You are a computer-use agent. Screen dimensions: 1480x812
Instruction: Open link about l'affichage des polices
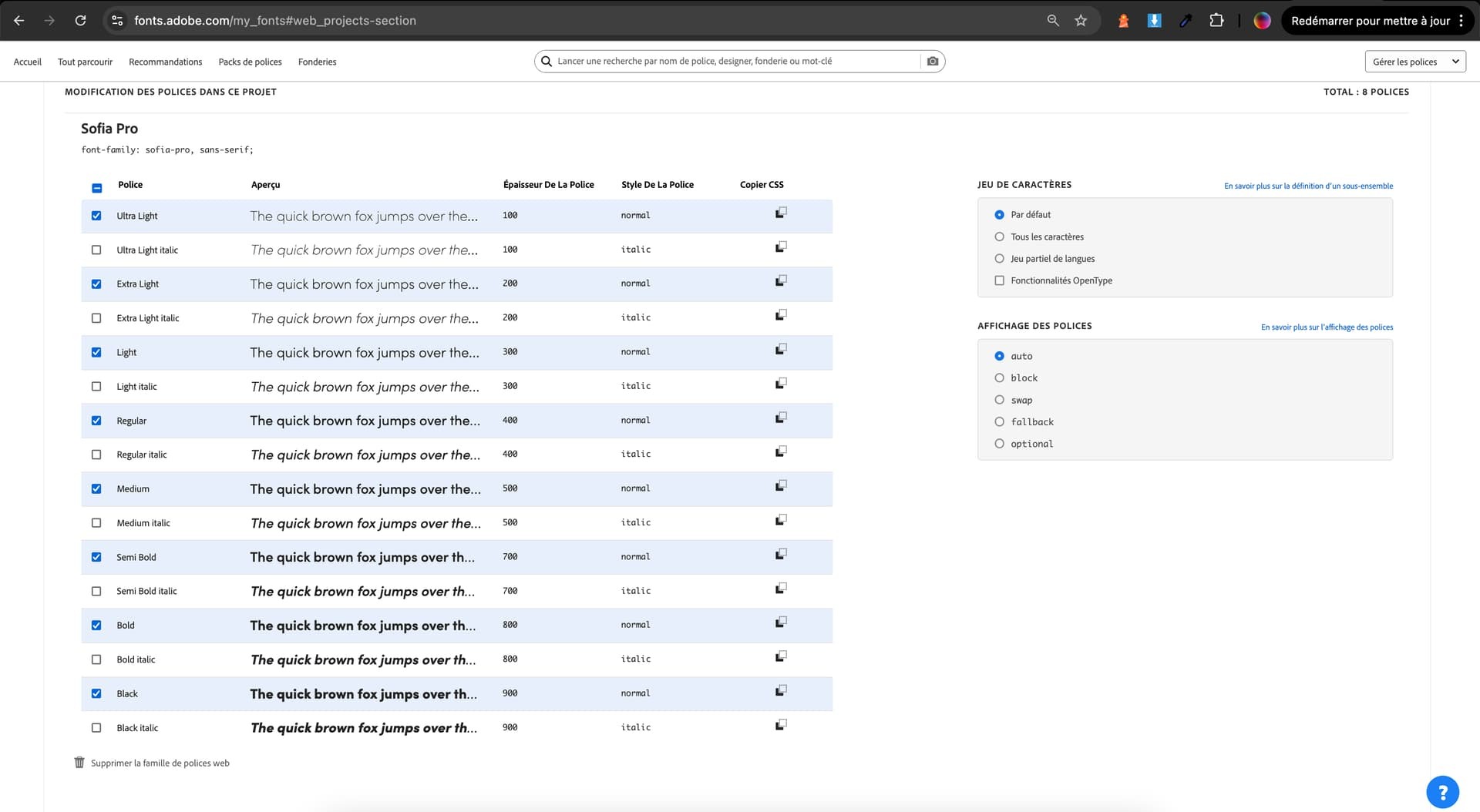click(x=1327, y=327)
